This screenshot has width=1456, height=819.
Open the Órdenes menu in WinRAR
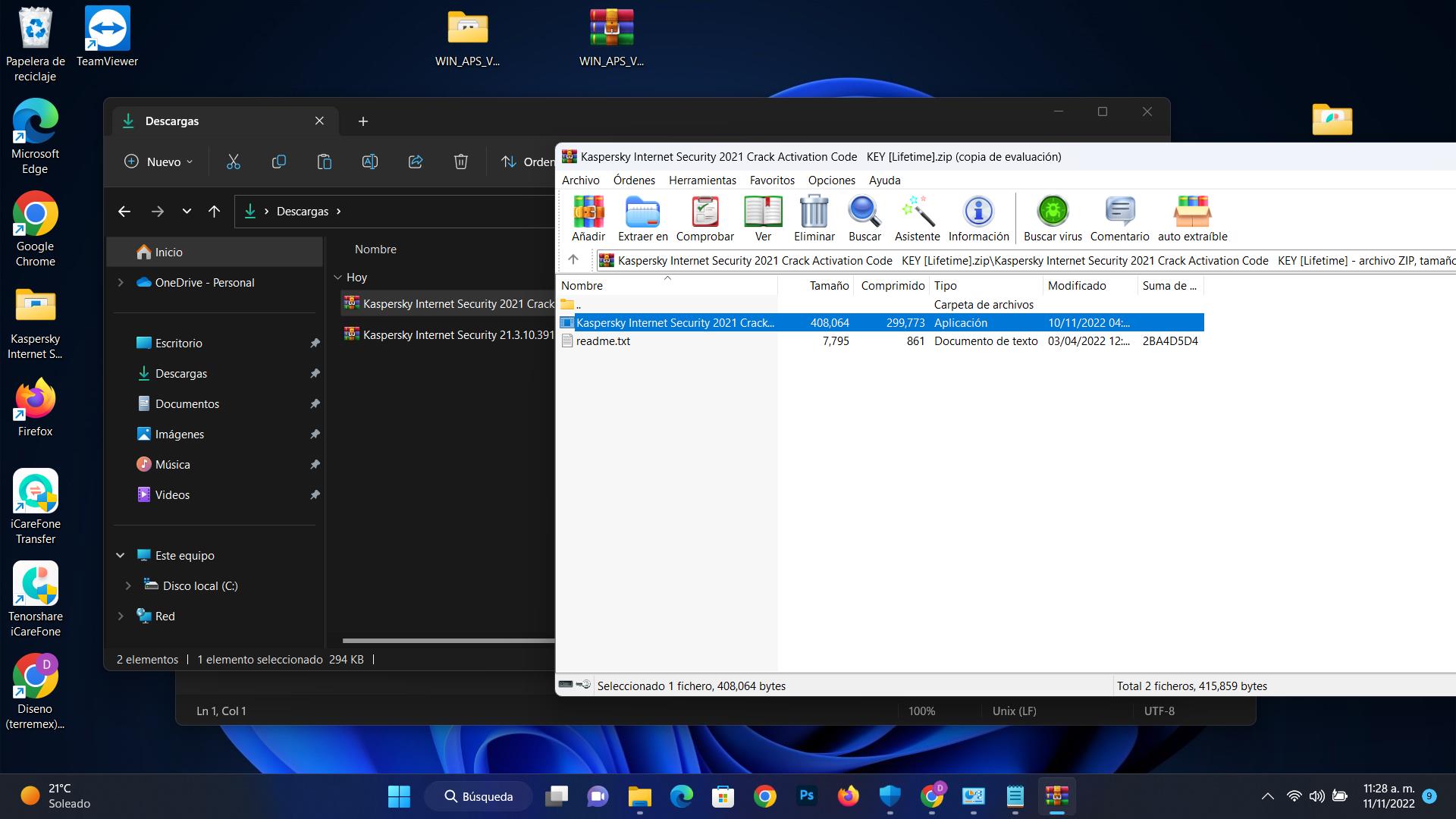634,180
